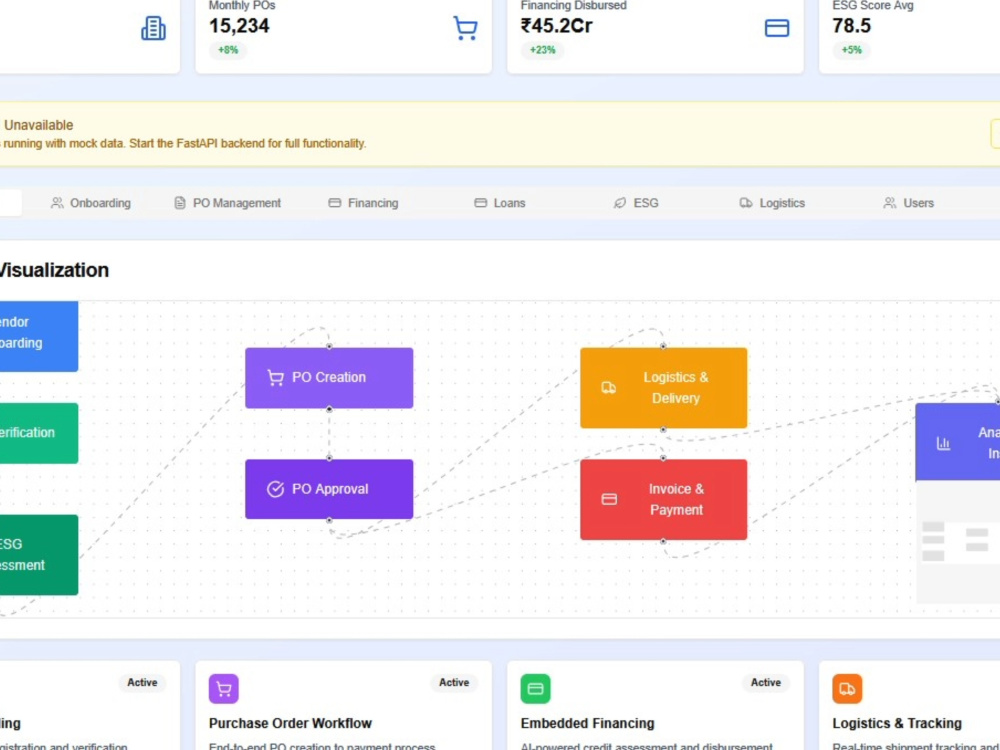
Task: Click the truck icon in the Logistics & Delivery node
Action: pos(609,388)
